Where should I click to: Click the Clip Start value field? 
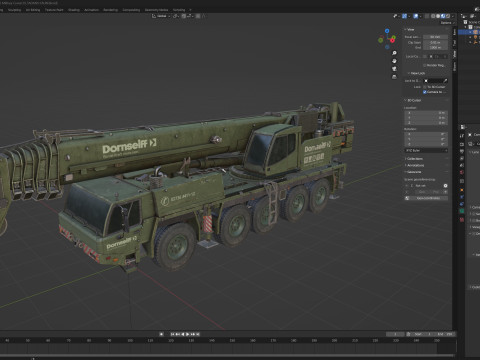435,42
